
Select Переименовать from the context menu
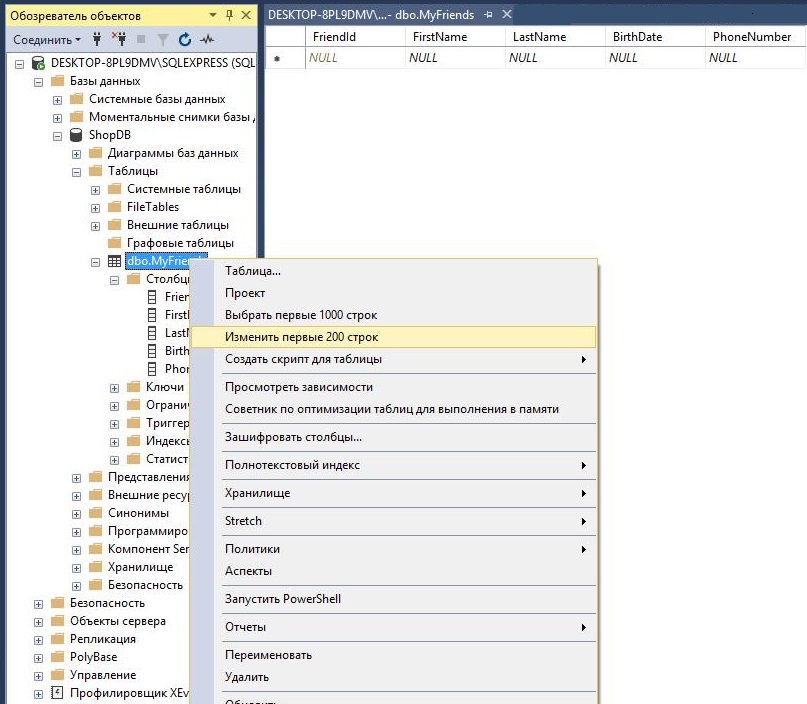[268, 655]
